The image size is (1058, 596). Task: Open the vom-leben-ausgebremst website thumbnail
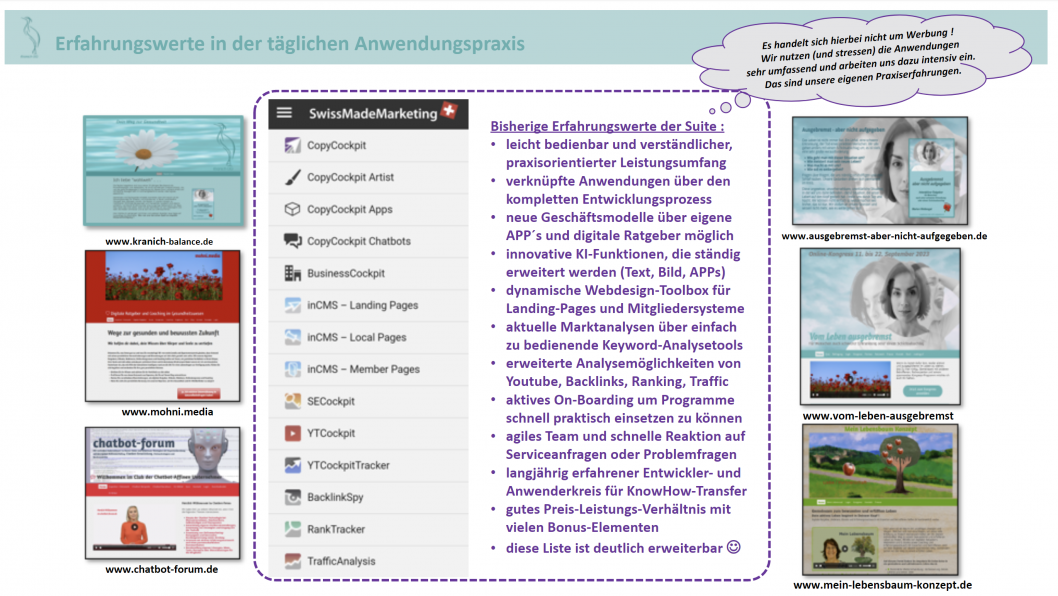point(880,327)
